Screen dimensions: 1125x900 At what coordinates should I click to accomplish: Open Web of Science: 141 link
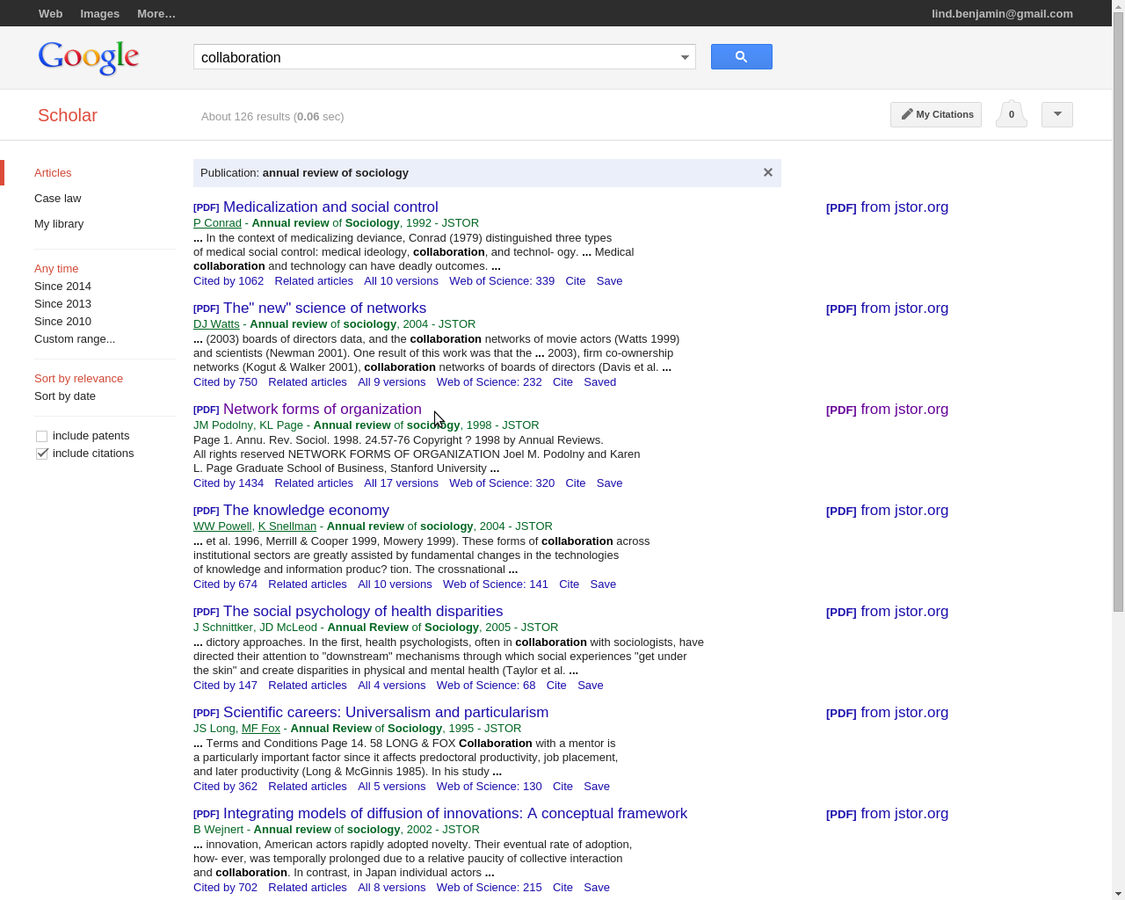point(495,585)
